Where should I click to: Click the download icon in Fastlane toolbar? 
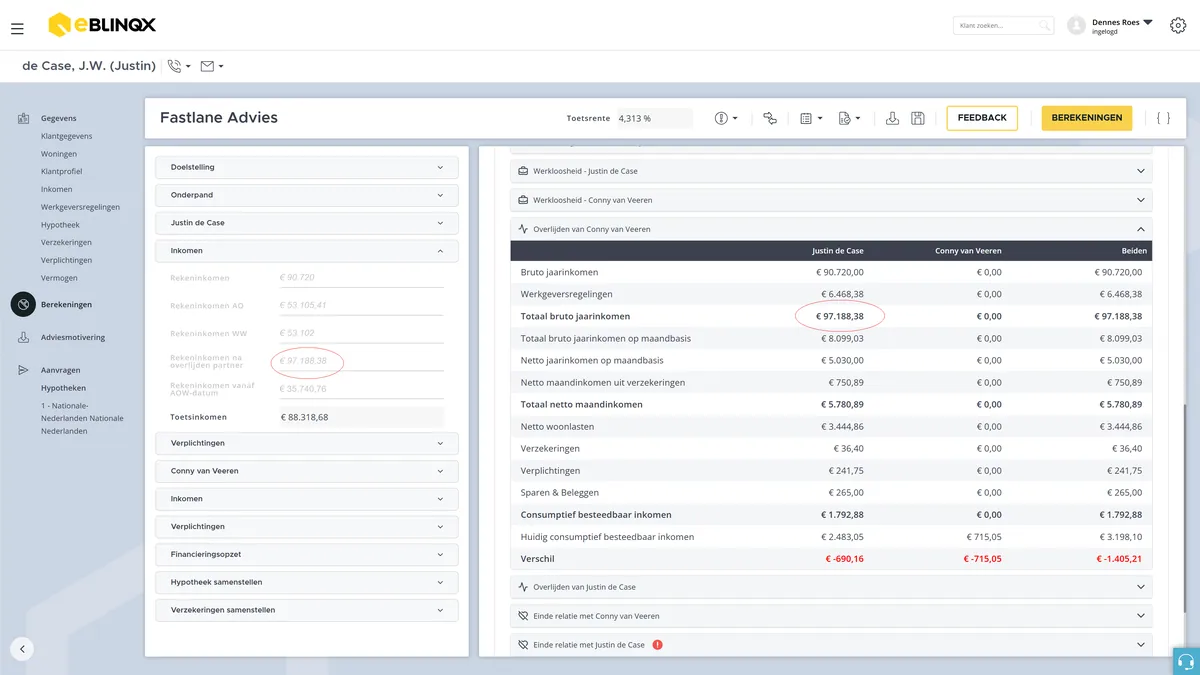point(893,118)
